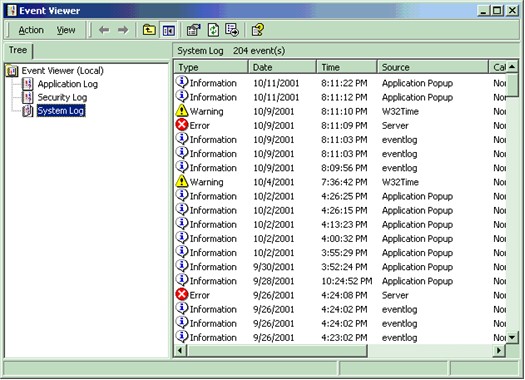The height and width of the screenshot is (380, 525).
Task: Select the Information event at 8:11:12 PM
Action: (x=341, y=97)
